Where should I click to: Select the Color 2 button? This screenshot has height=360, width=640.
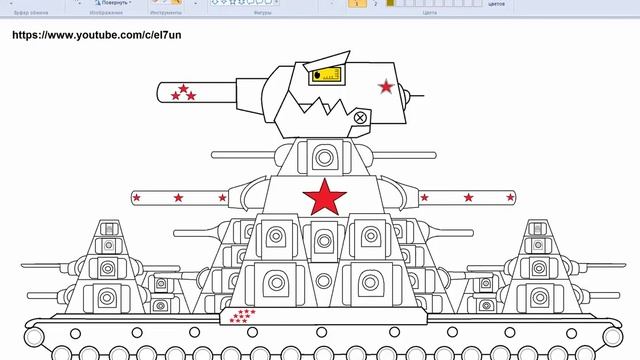376,3
